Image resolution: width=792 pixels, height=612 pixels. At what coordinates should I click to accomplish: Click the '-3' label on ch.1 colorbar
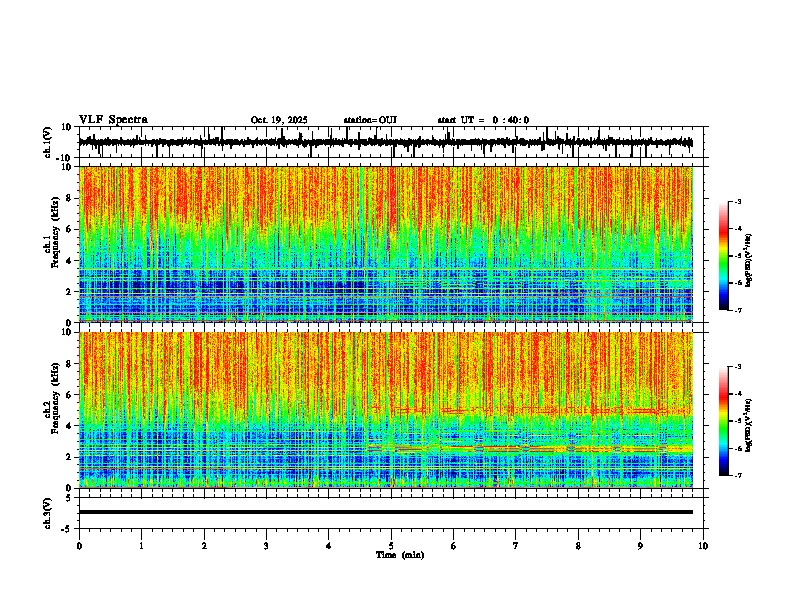(738, 201)
